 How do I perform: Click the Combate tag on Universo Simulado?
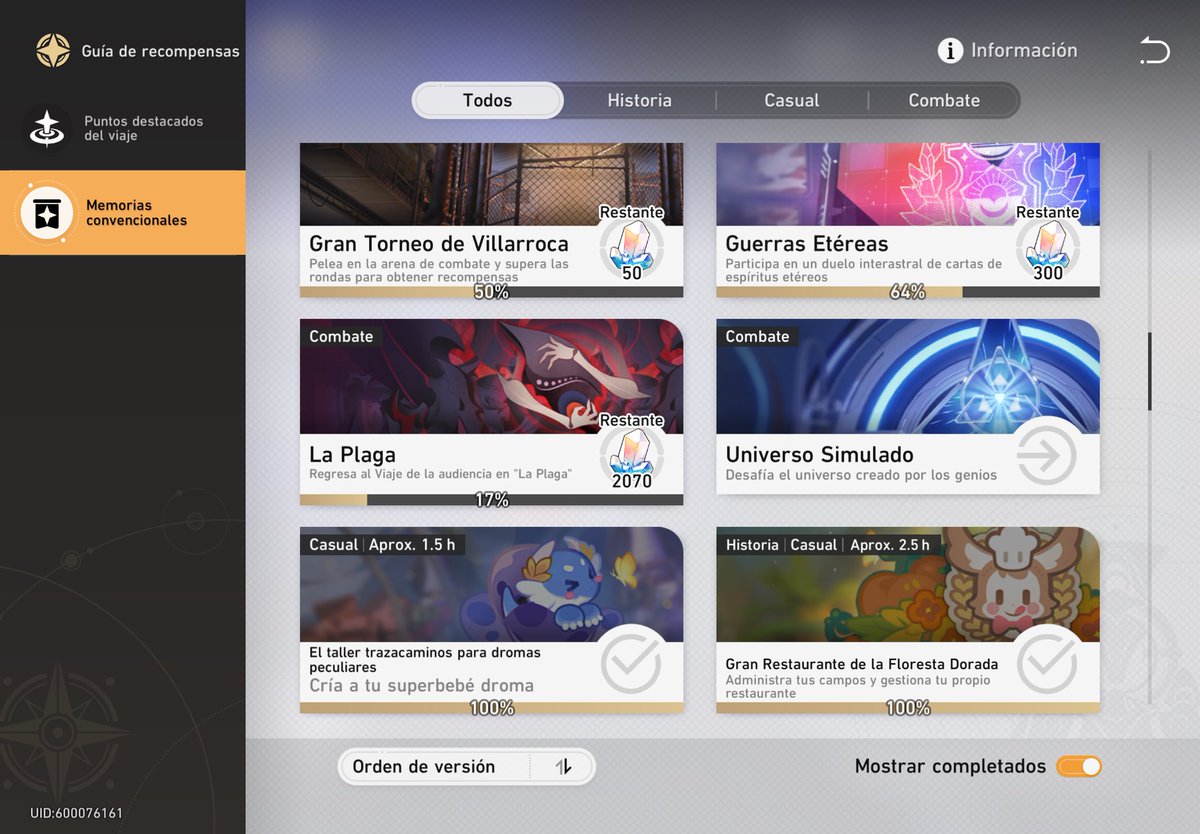tap(757, 336)
